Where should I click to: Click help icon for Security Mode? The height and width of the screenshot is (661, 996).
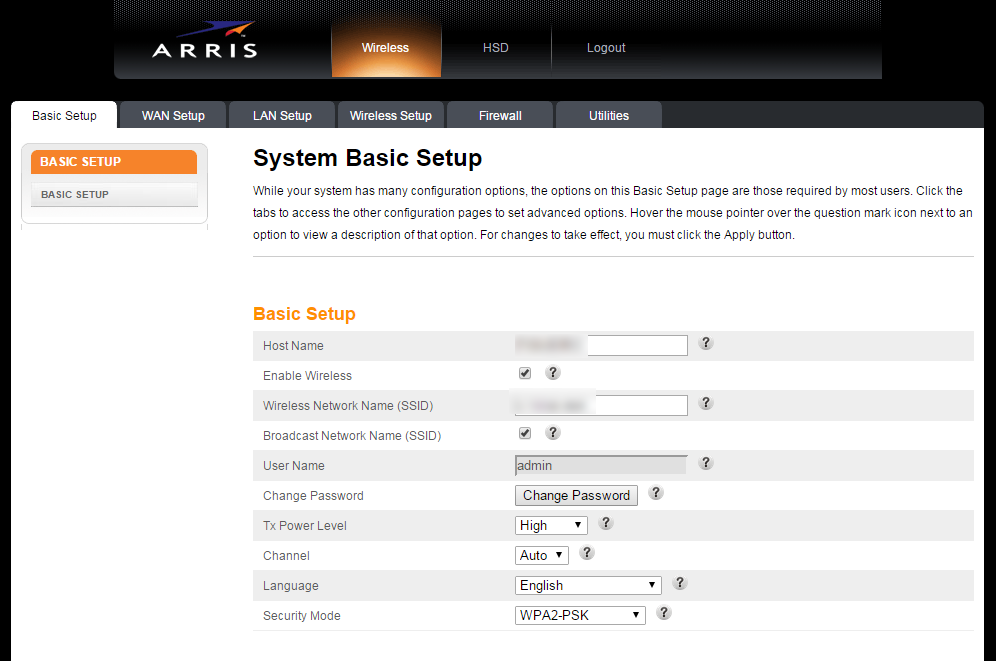click(x=663, y=613)
